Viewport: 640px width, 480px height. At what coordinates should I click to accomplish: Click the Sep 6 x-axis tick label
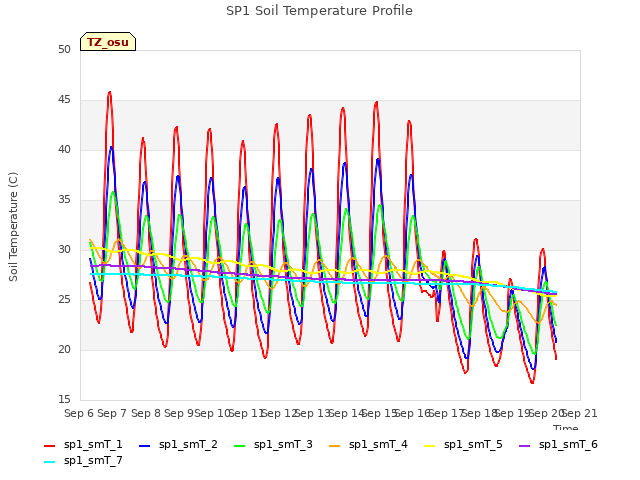pyautogui.click(x=79, y=413)
